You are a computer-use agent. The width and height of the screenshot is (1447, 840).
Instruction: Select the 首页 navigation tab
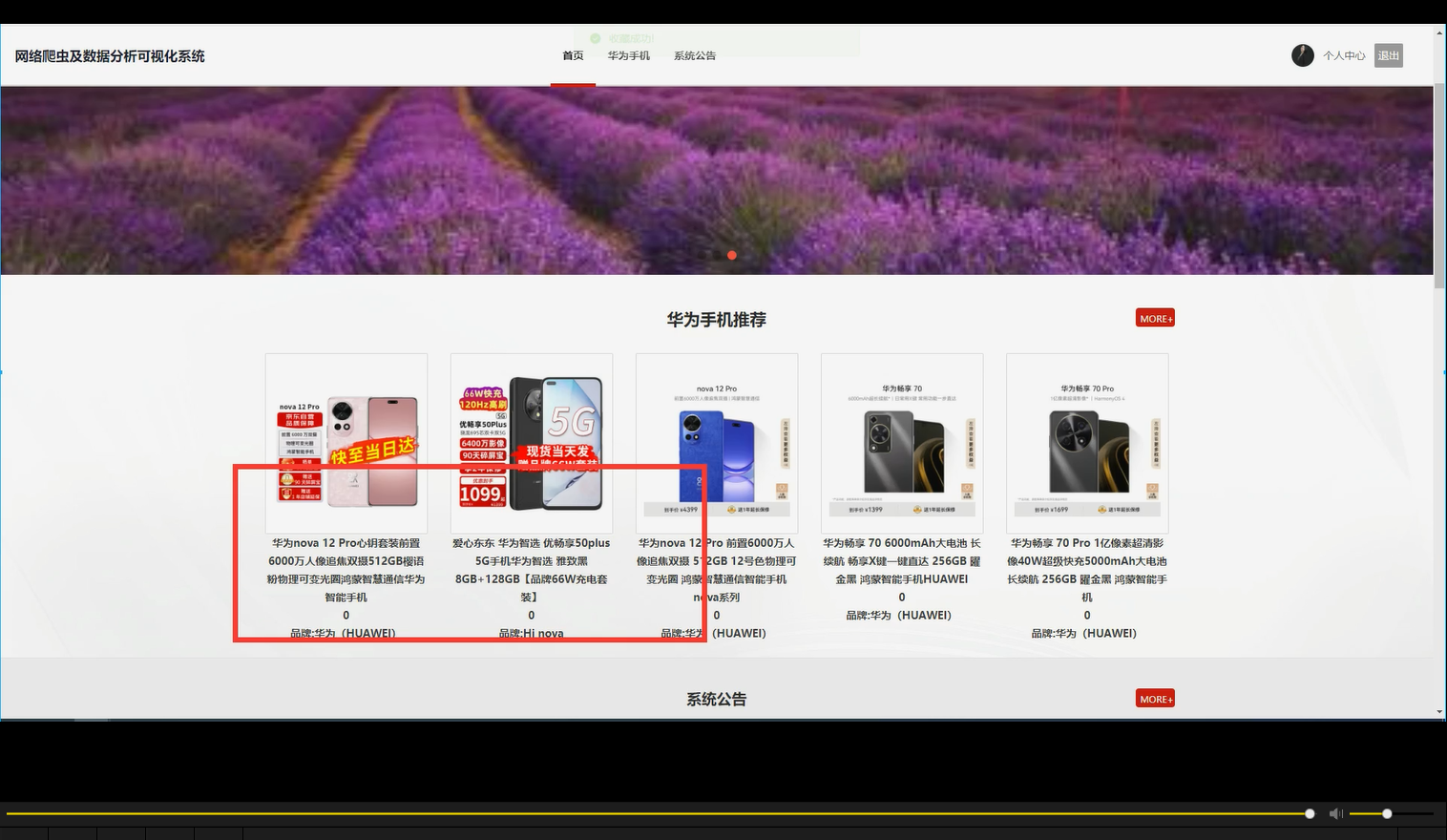point(573,55)
